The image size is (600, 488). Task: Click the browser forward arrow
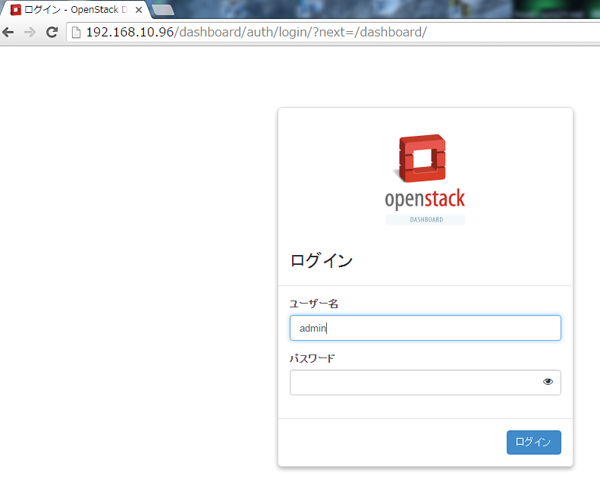[x=30, y=32]
